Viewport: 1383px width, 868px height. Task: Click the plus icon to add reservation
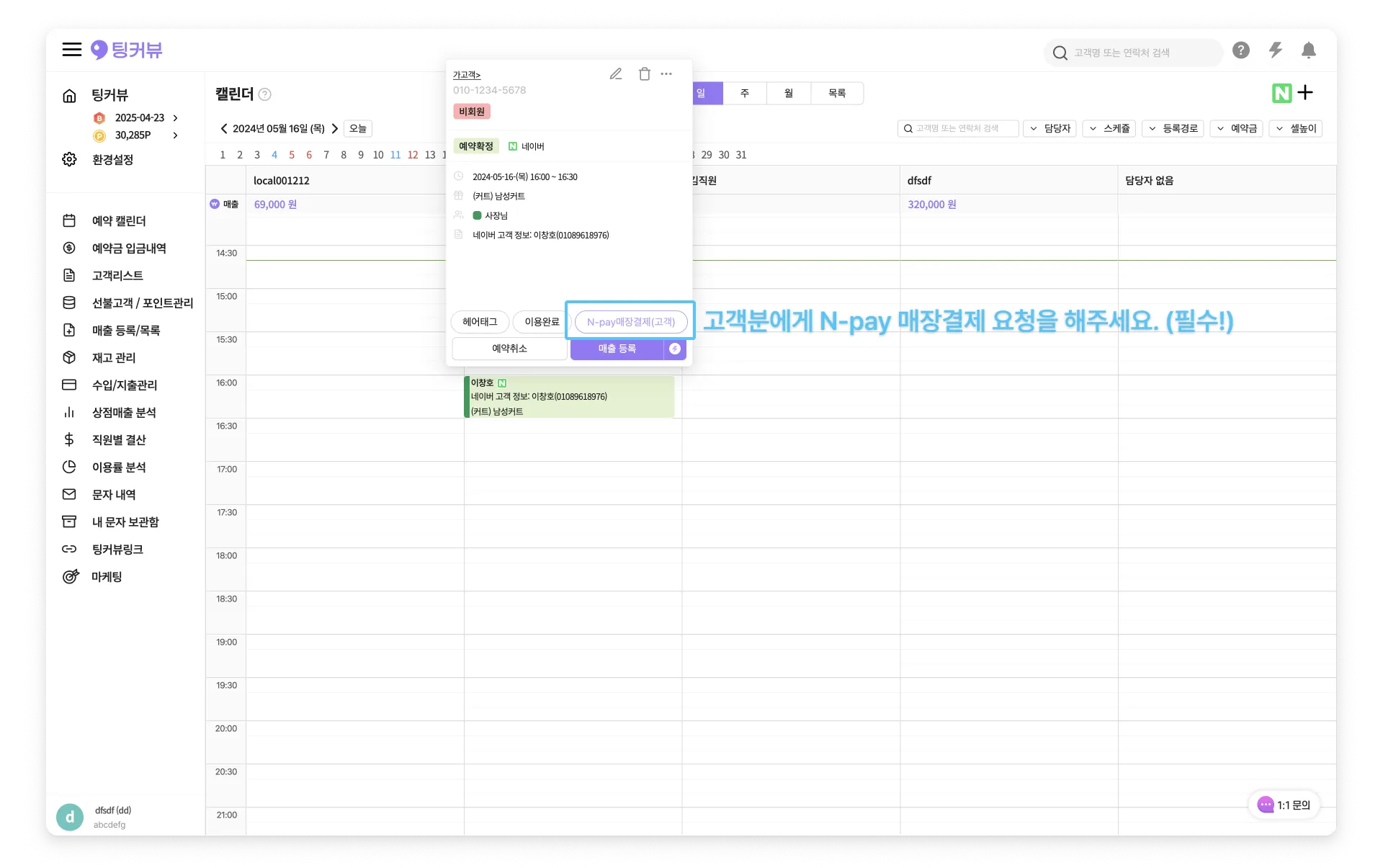click(x=1305, y=93)
